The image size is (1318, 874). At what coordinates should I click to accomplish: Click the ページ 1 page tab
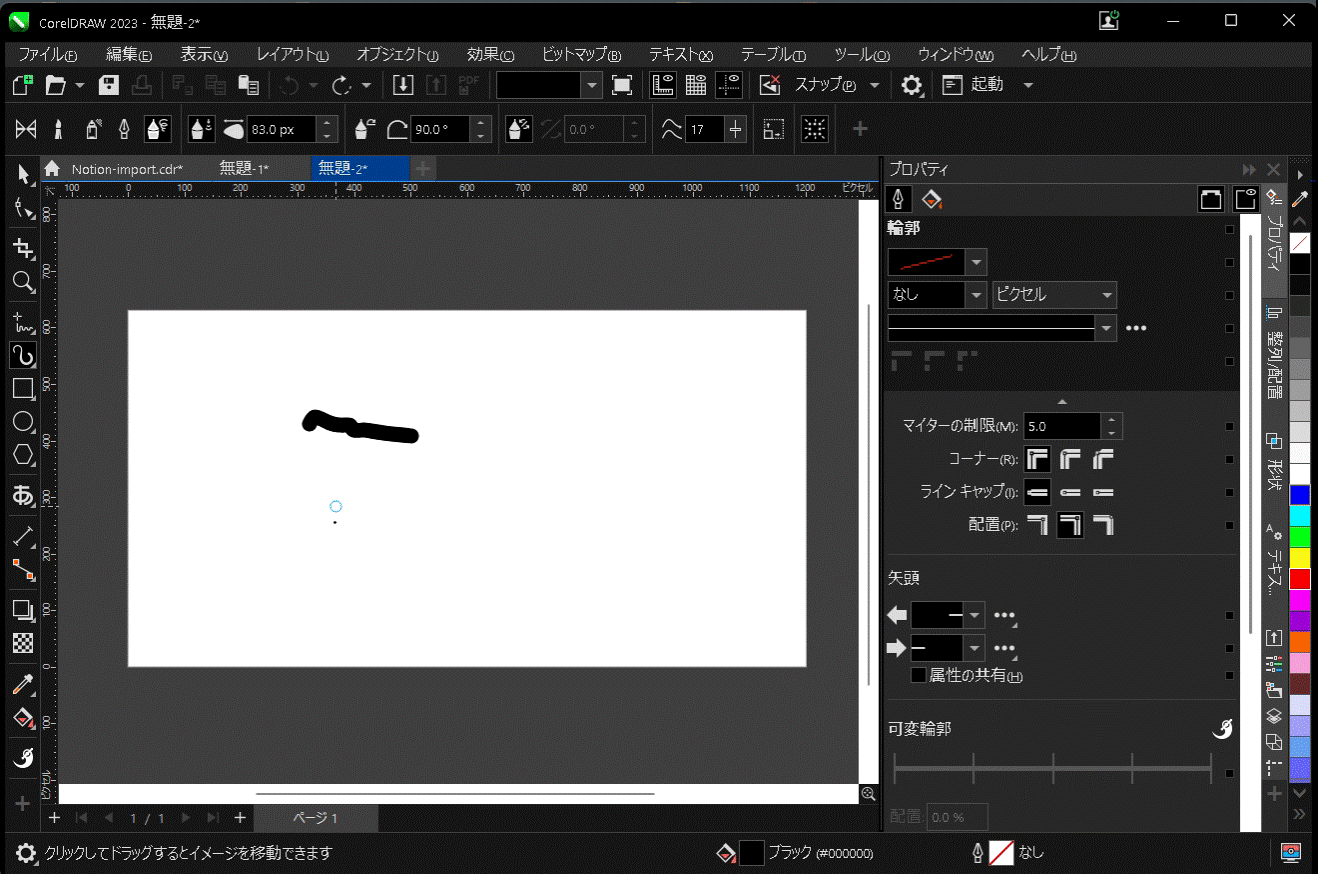315,818
